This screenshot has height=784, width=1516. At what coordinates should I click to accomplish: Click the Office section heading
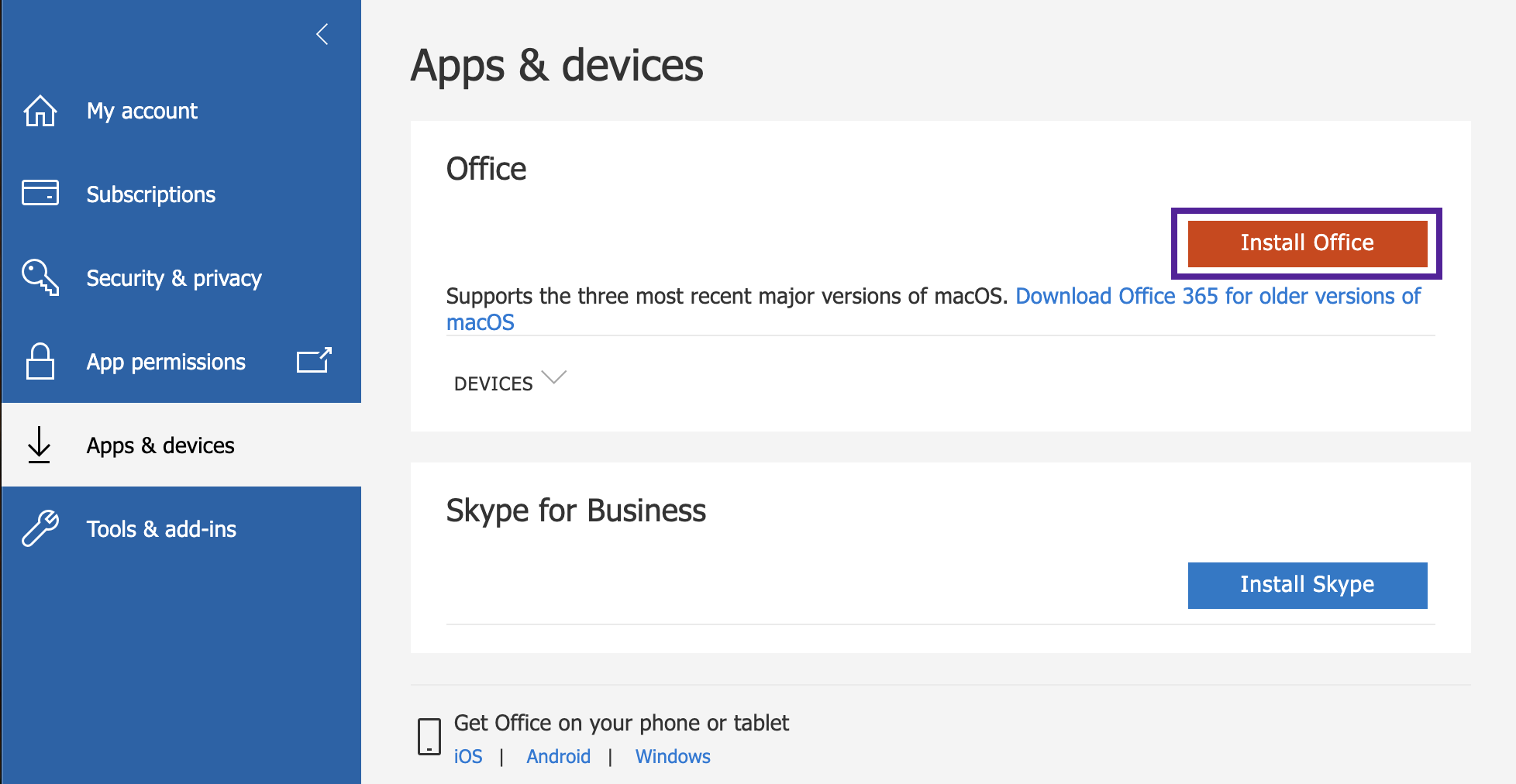click(x=486, y=169)
